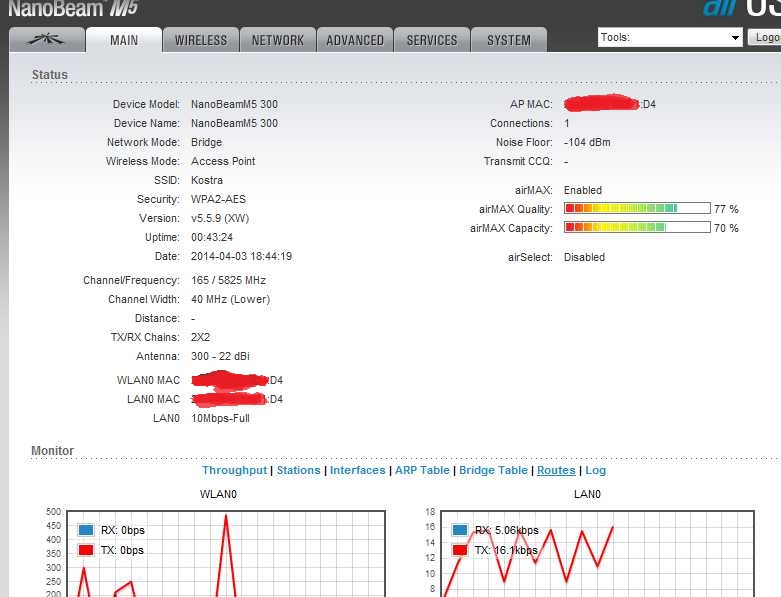This screenshot has height=597, width=781.
Task: Select the Network Mode value Bridge
Action: 206,142
